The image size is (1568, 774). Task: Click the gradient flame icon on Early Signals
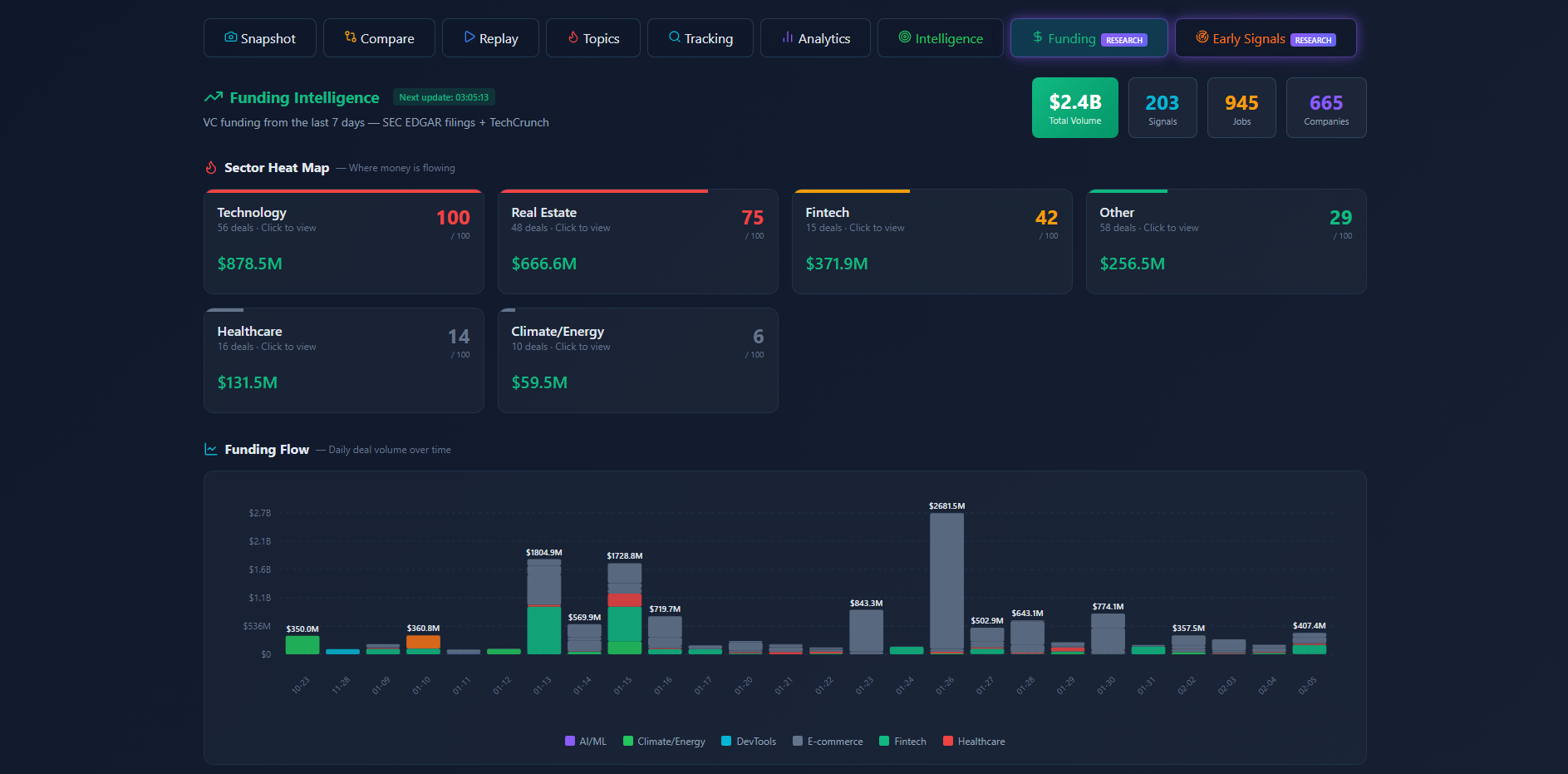pos(1202,37)
